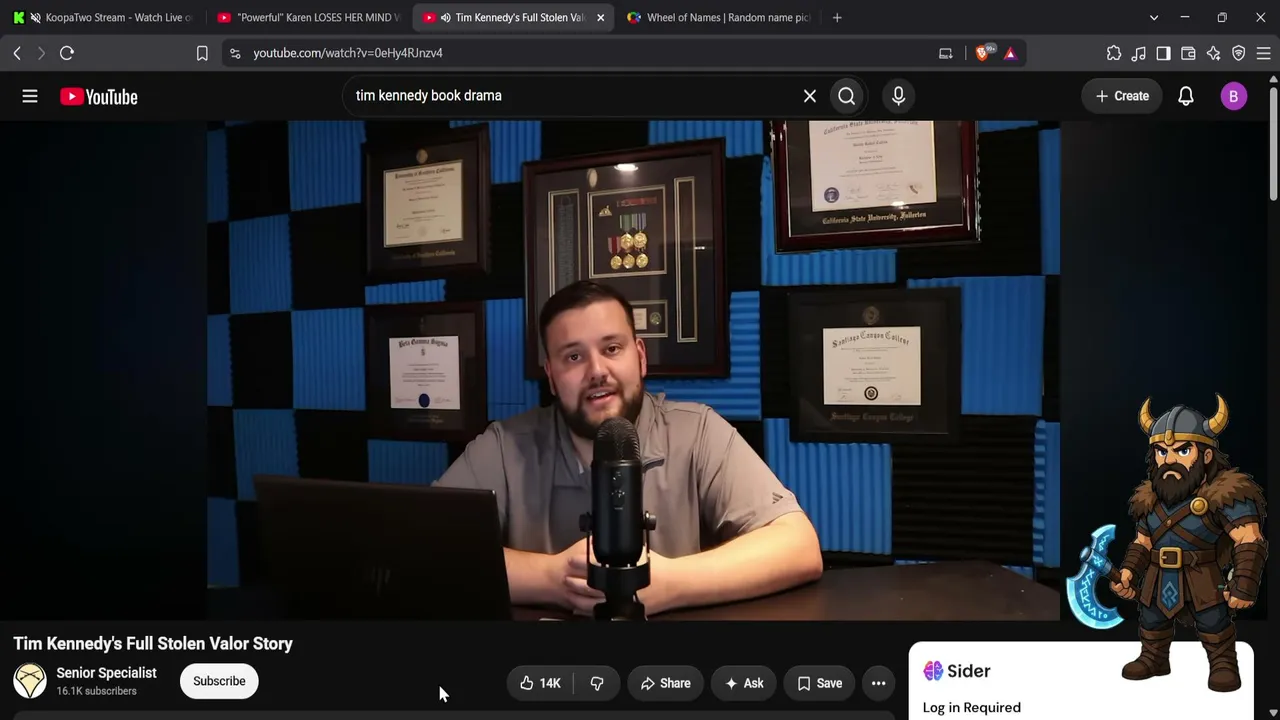Dislike the video

click(x=597, y=683)
